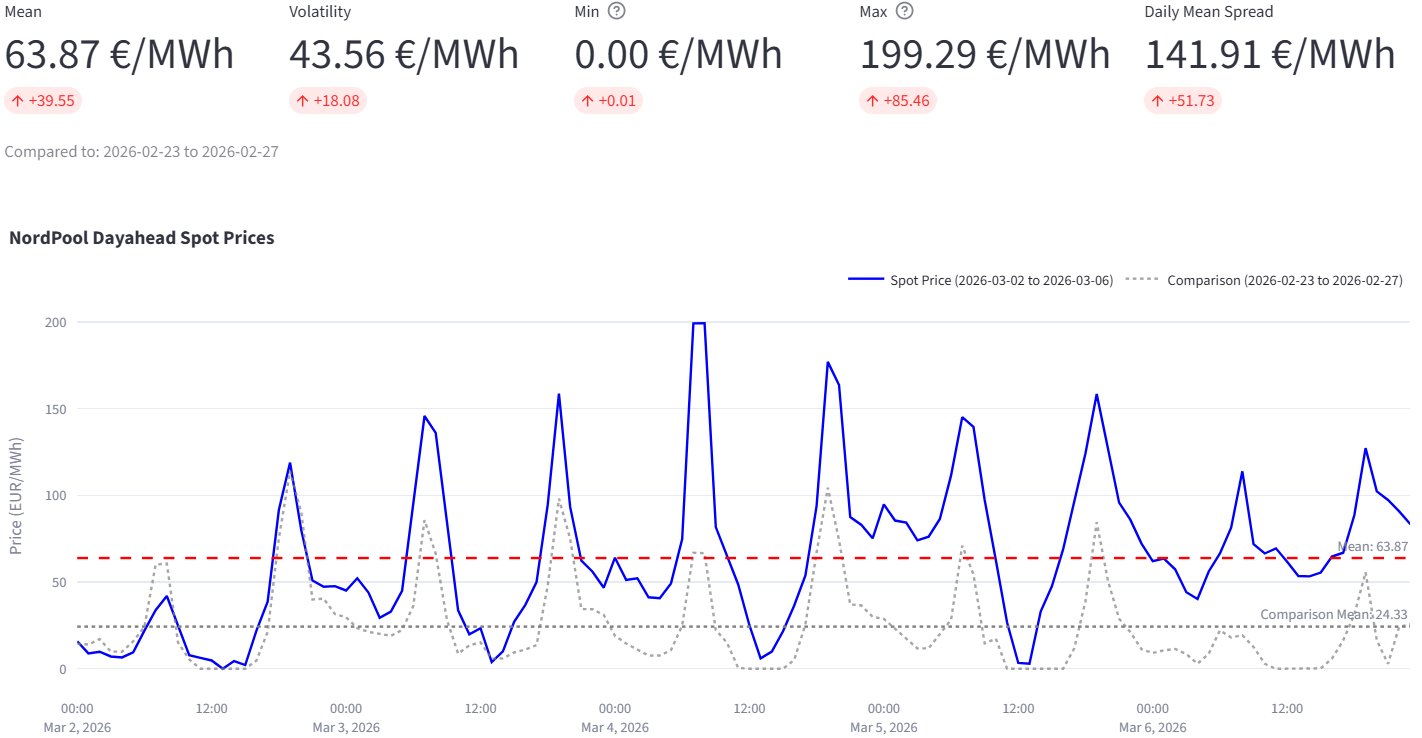The width and height of the screenshot is (1422, 738).
Task: Click the up arrow in the +39.55 badge
Action: 18,101
